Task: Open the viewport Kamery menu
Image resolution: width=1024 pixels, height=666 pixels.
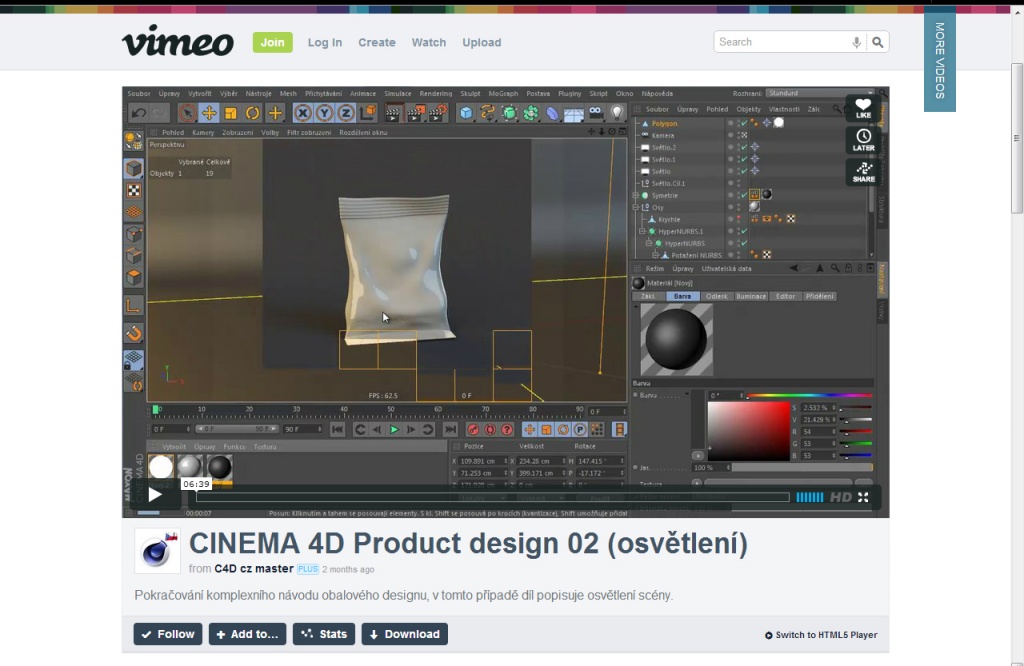Action: pos(202,133)
